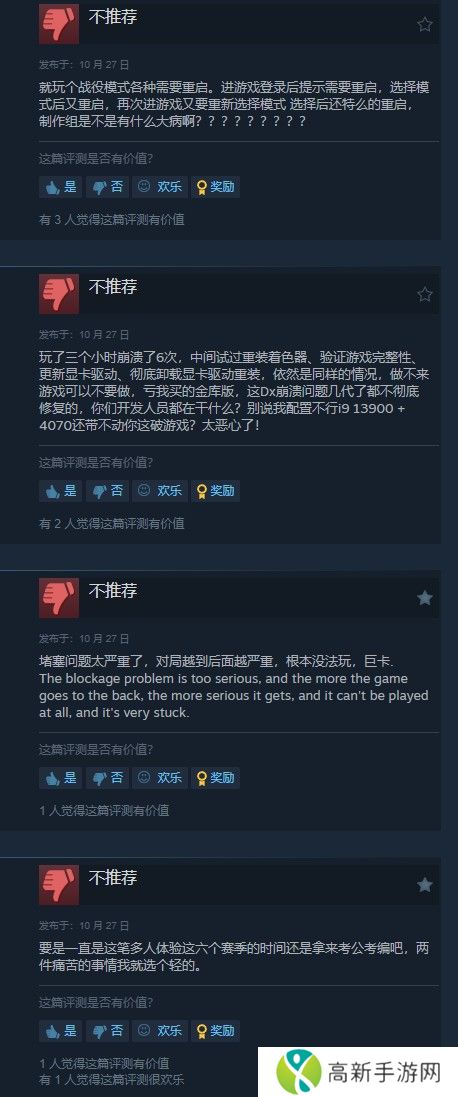458x1097 pixels.
Task: Click 不推荐 title of second review
Action: (113, 287)
